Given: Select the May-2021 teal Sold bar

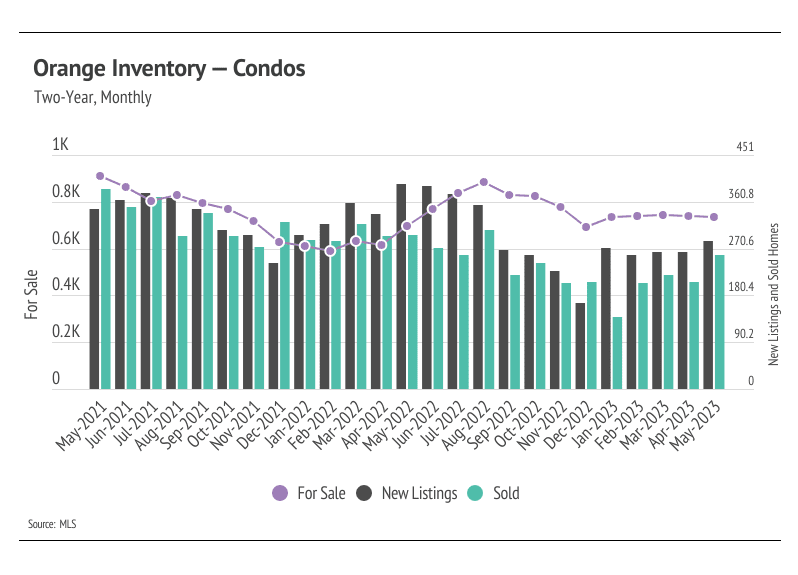Looking at the screenshot, I should point(106,289).
